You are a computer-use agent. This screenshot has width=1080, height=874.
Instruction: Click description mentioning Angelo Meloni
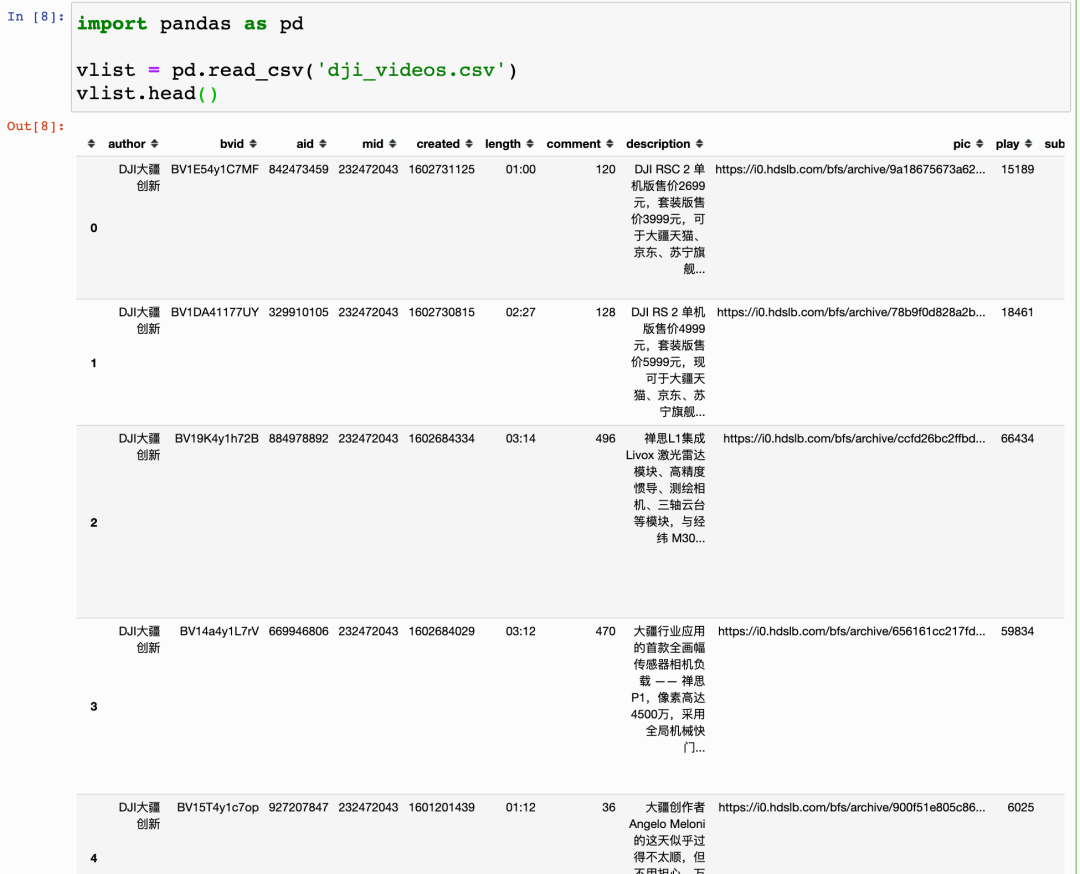[x=667, y=837]
